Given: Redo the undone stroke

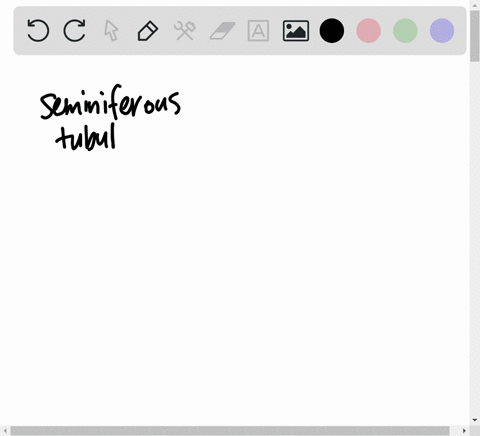Looking at the screenshot, I should pos(74,31).
